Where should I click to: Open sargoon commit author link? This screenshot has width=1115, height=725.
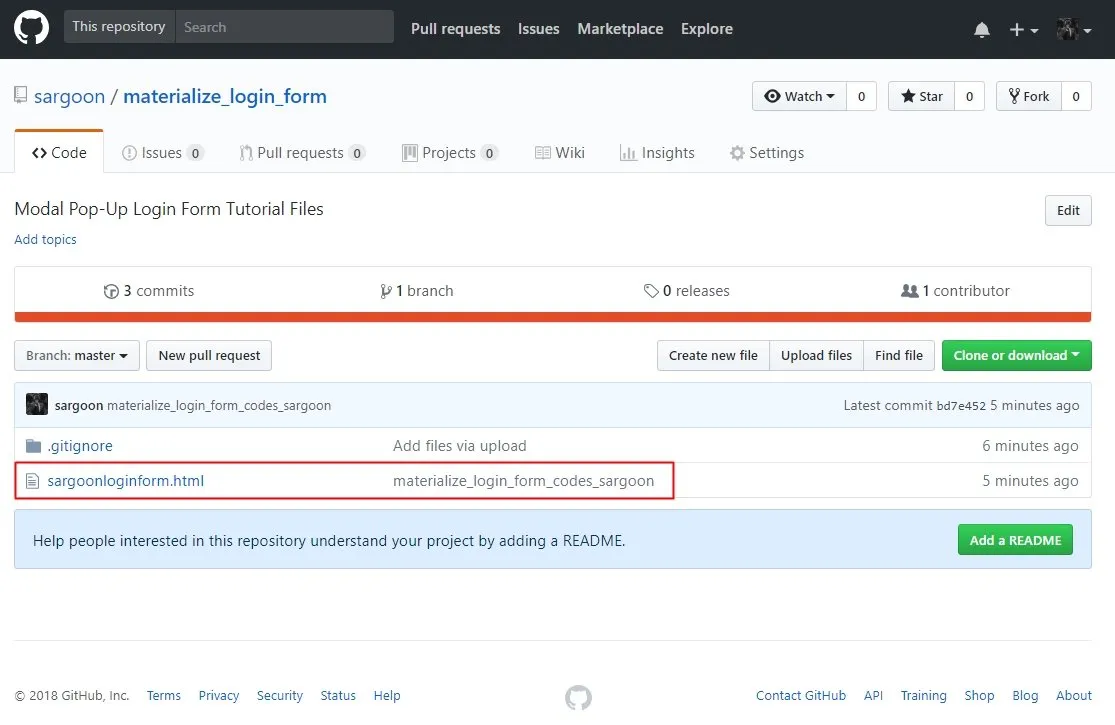[x=79, y=405]
